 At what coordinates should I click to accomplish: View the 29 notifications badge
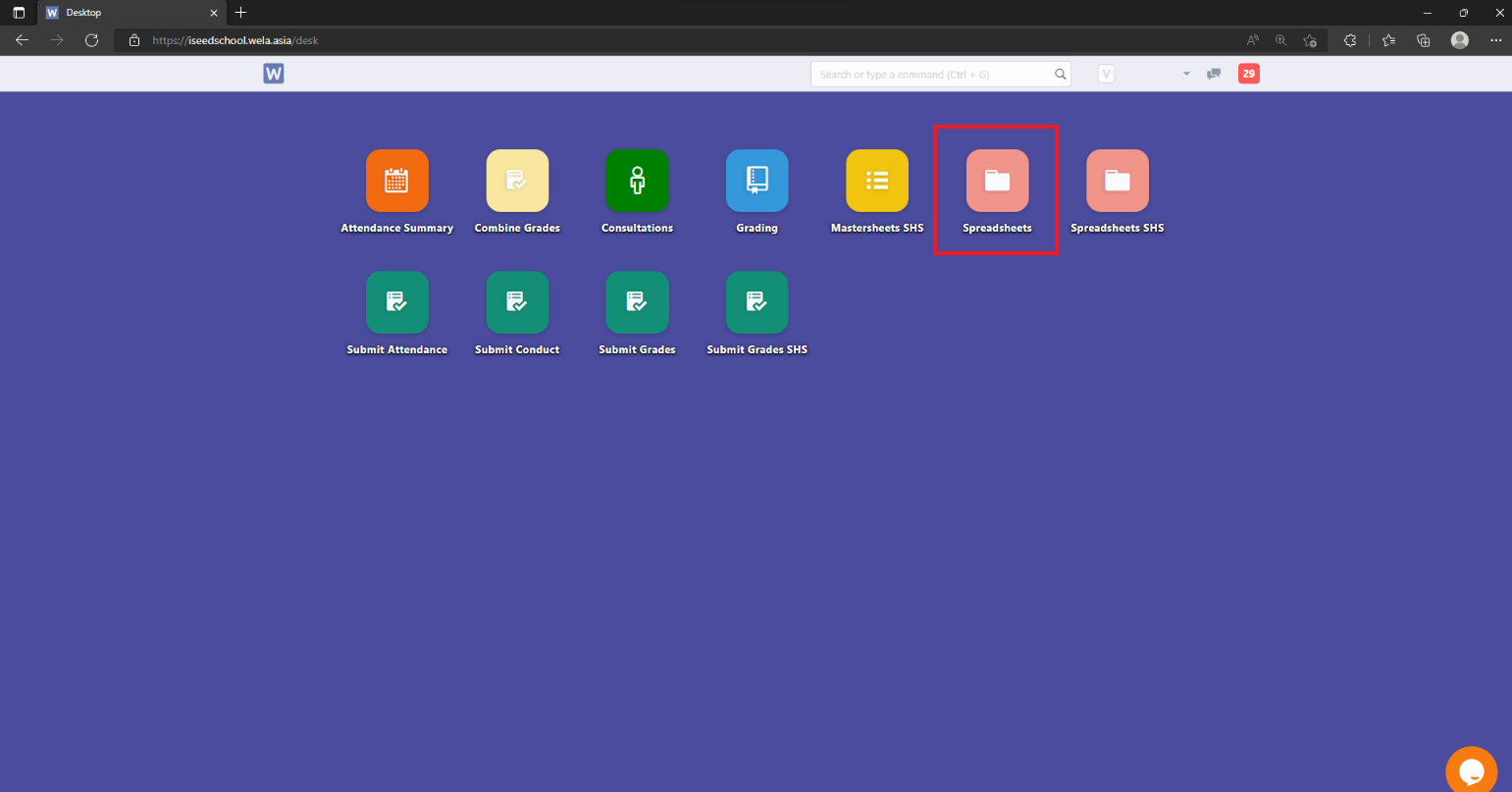pos(1248,74)
